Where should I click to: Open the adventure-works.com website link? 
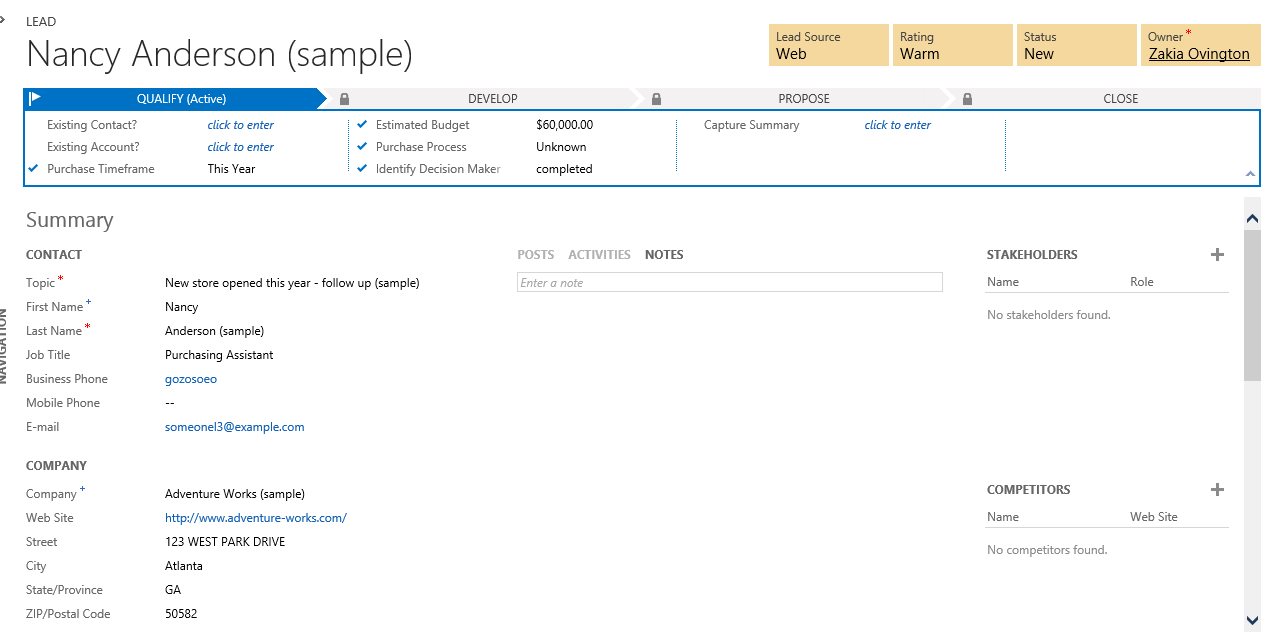click(255, 518)
